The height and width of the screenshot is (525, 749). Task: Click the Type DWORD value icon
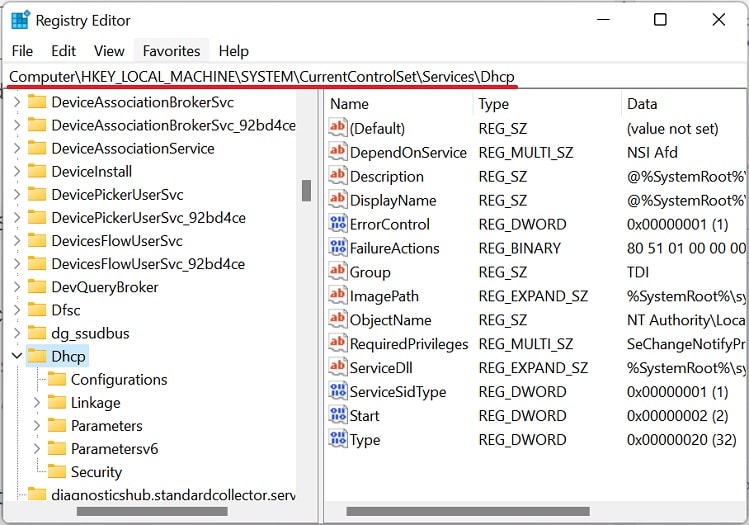pos(337,439)
